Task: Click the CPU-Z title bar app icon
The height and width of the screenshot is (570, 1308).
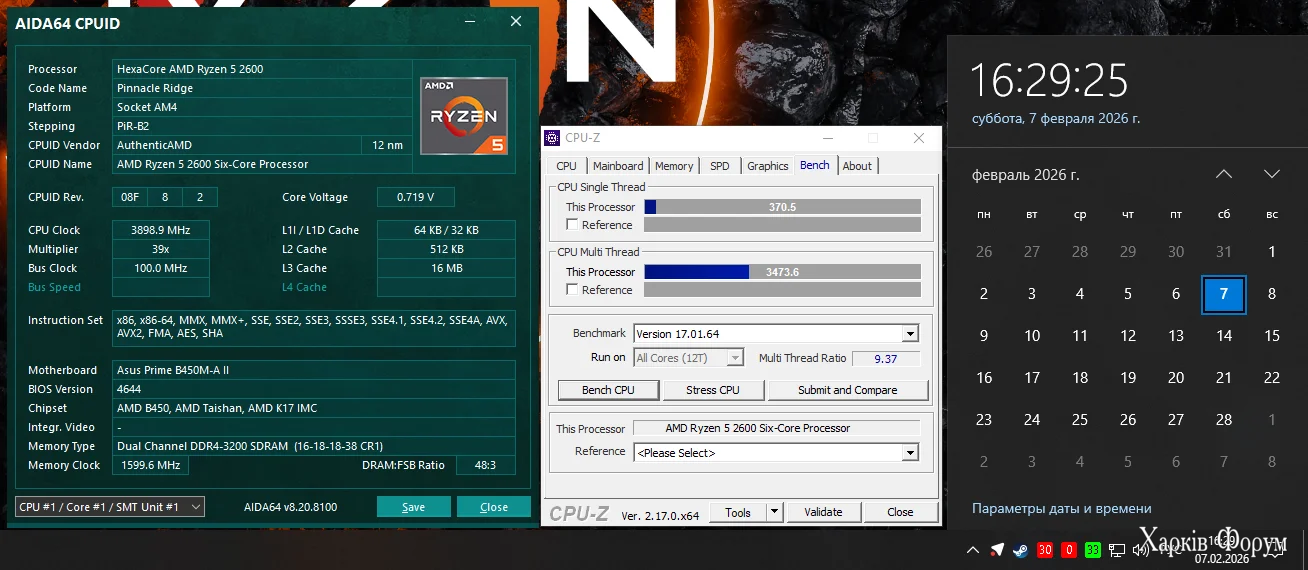Action: (552, 138)
